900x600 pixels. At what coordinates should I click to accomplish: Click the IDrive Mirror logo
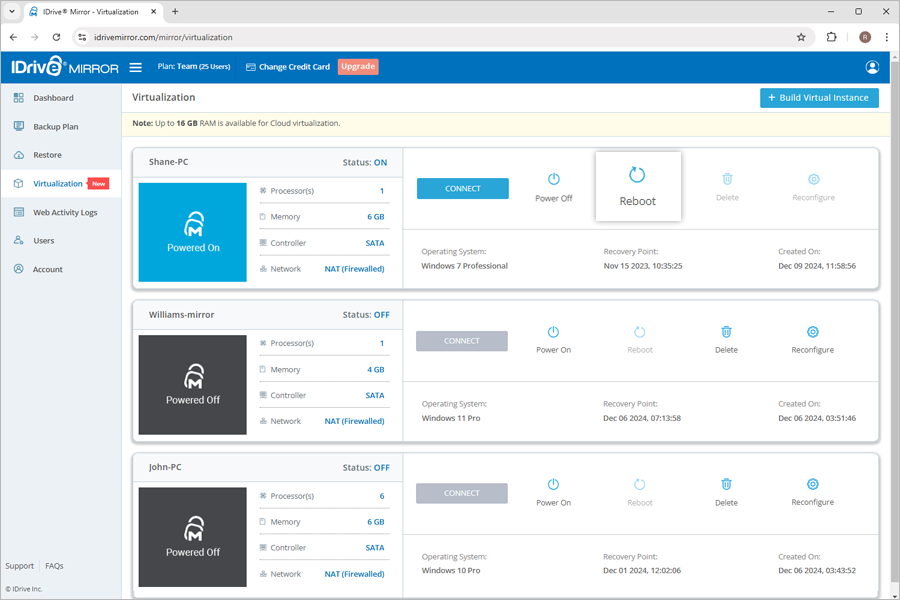(x=65, y=67)
